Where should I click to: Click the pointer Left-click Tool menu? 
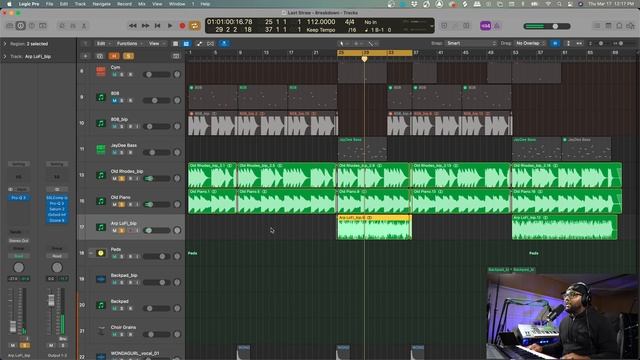click(344, 43)
